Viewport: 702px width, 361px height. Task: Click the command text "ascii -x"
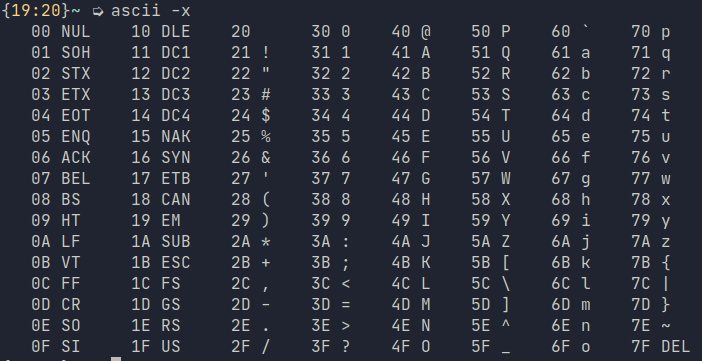pos(151,10)
